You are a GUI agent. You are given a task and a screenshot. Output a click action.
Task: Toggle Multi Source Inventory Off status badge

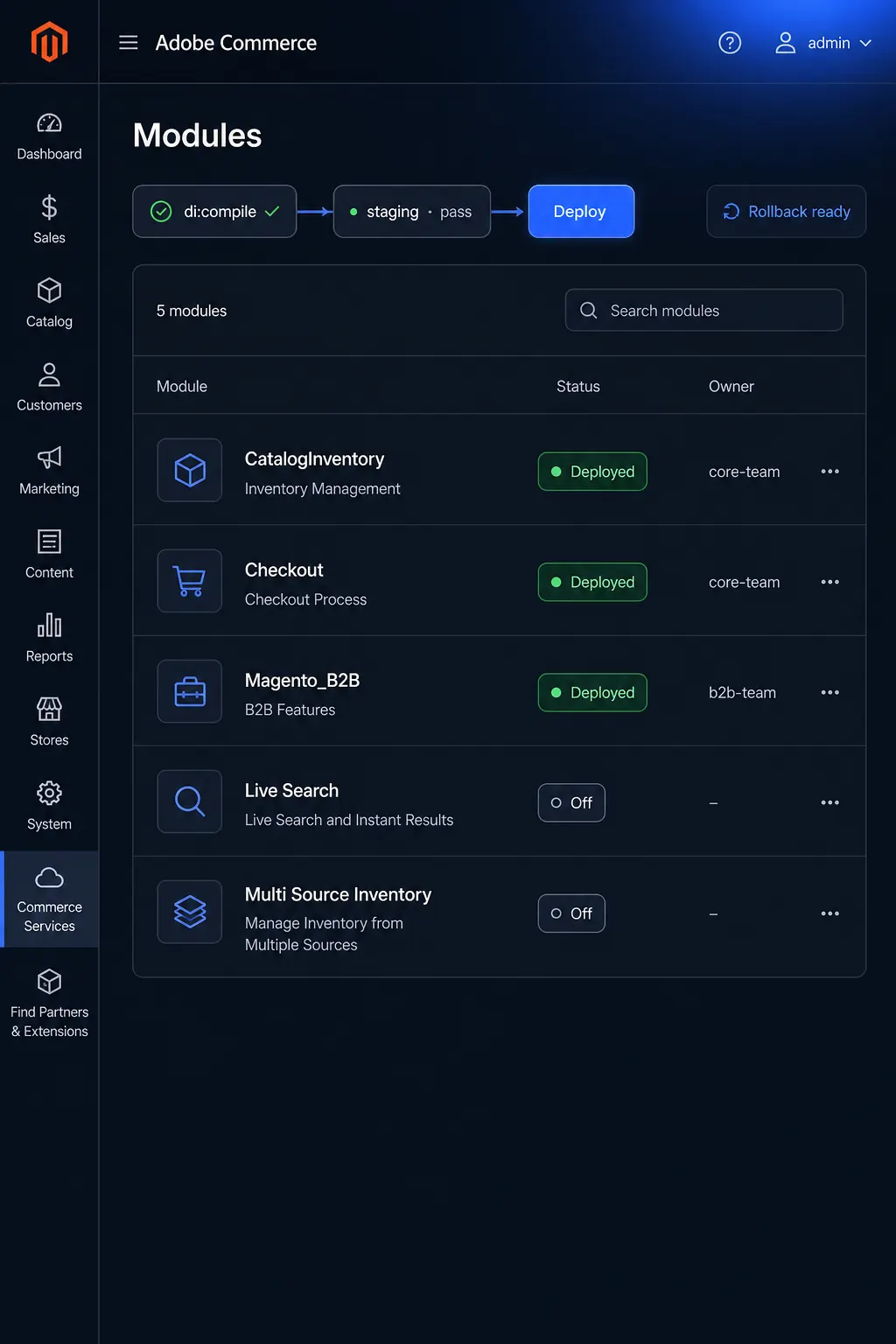click(571, 913)
